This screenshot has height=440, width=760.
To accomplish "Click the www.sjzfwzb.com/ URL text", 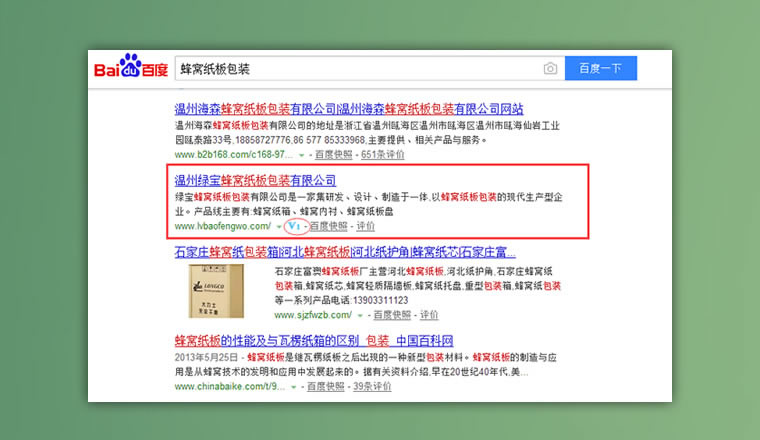I will (313, 315).
